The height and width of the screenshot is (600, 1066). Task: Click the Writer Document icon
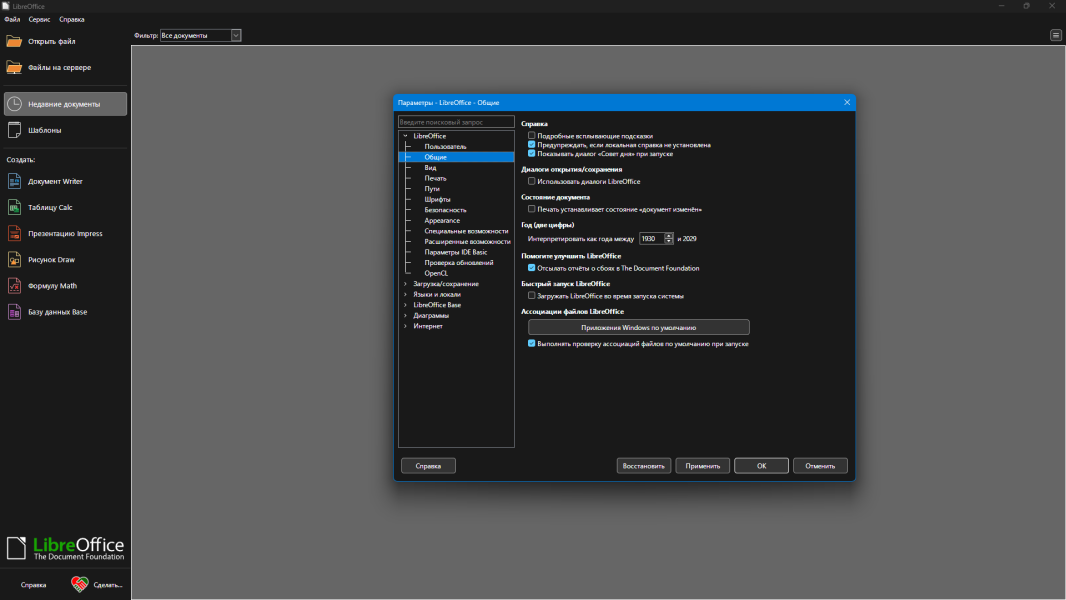pos(14,181)
